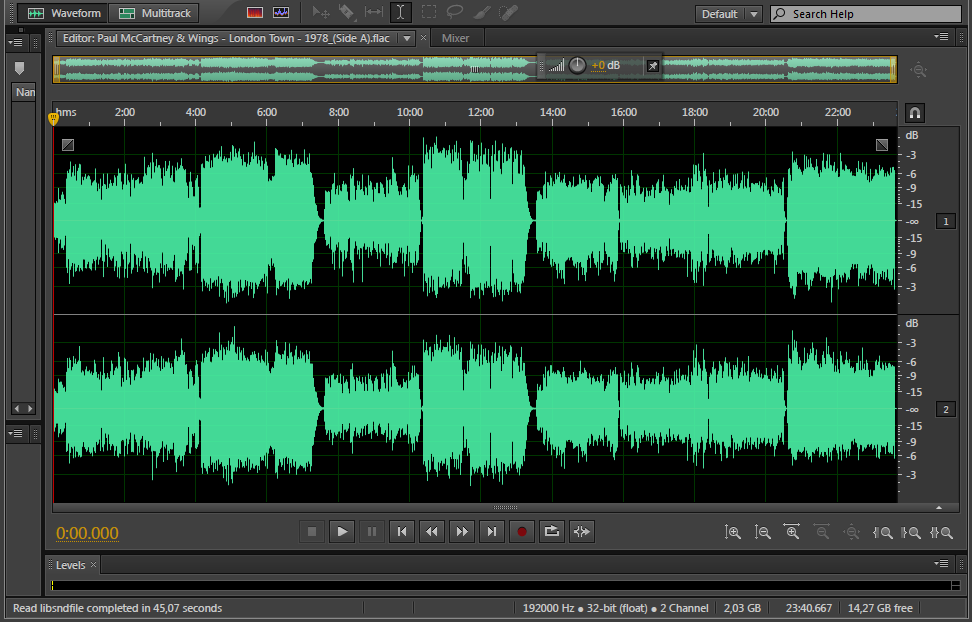
Task: Zoom out time
Action: pyautogui.click(x=822, y=532)
